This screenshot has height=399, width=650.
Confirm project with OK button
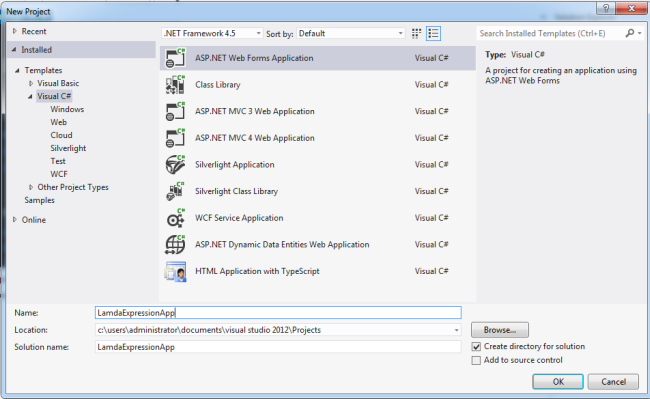pyautogui.click(x=558, y=382)
